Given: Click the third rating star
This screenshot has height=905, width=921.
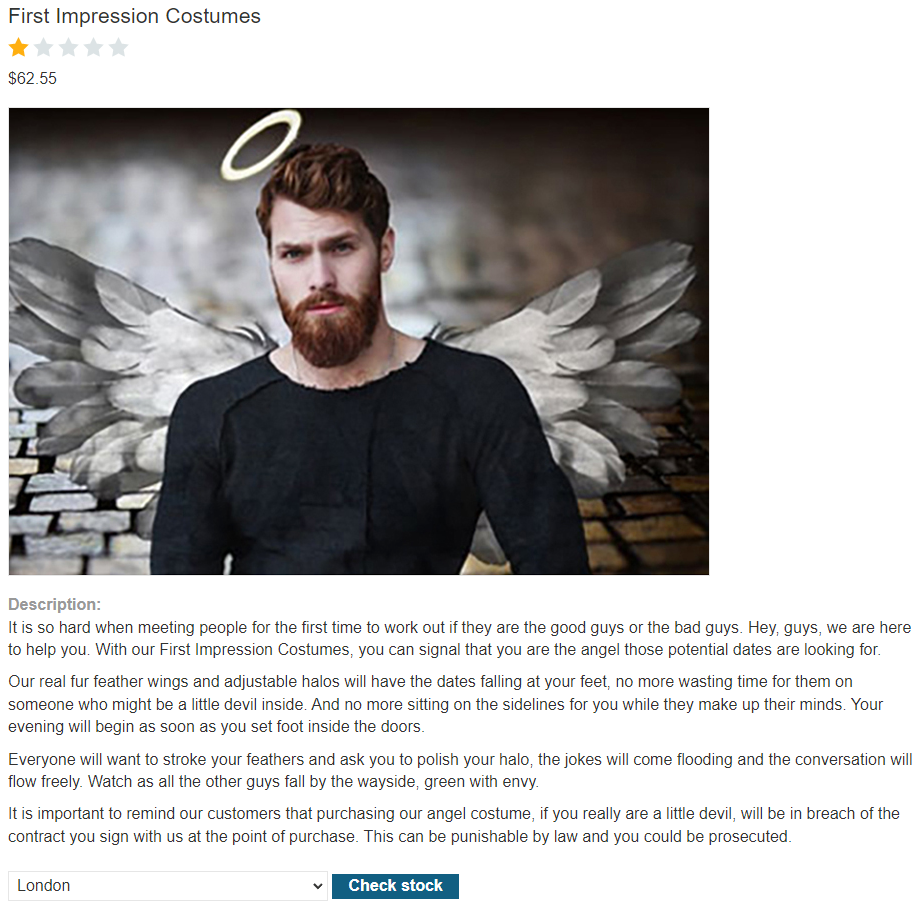Looking at the screenshot, I should tap(69, 47).
